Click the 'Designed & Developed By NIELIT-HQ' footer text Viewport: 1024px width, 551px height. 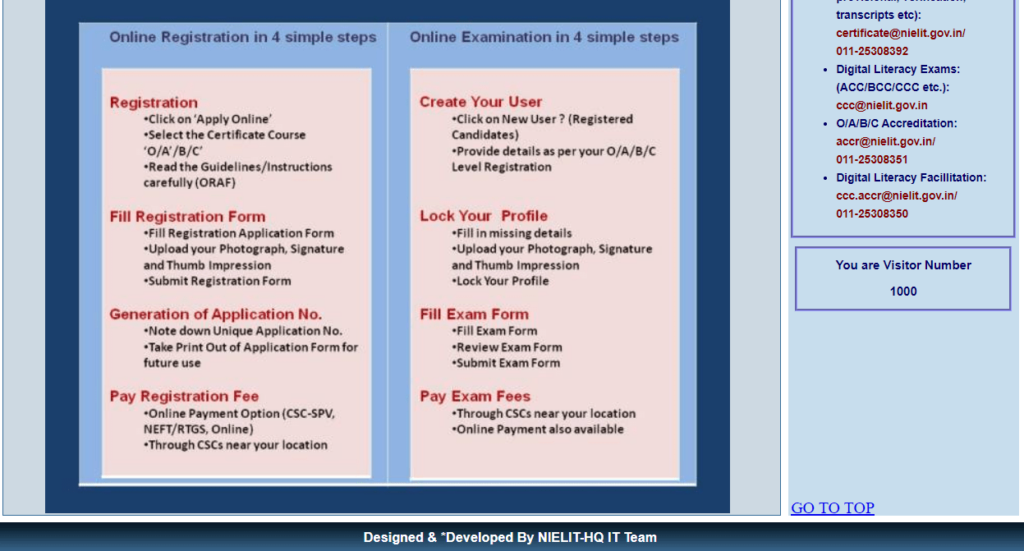510,537
